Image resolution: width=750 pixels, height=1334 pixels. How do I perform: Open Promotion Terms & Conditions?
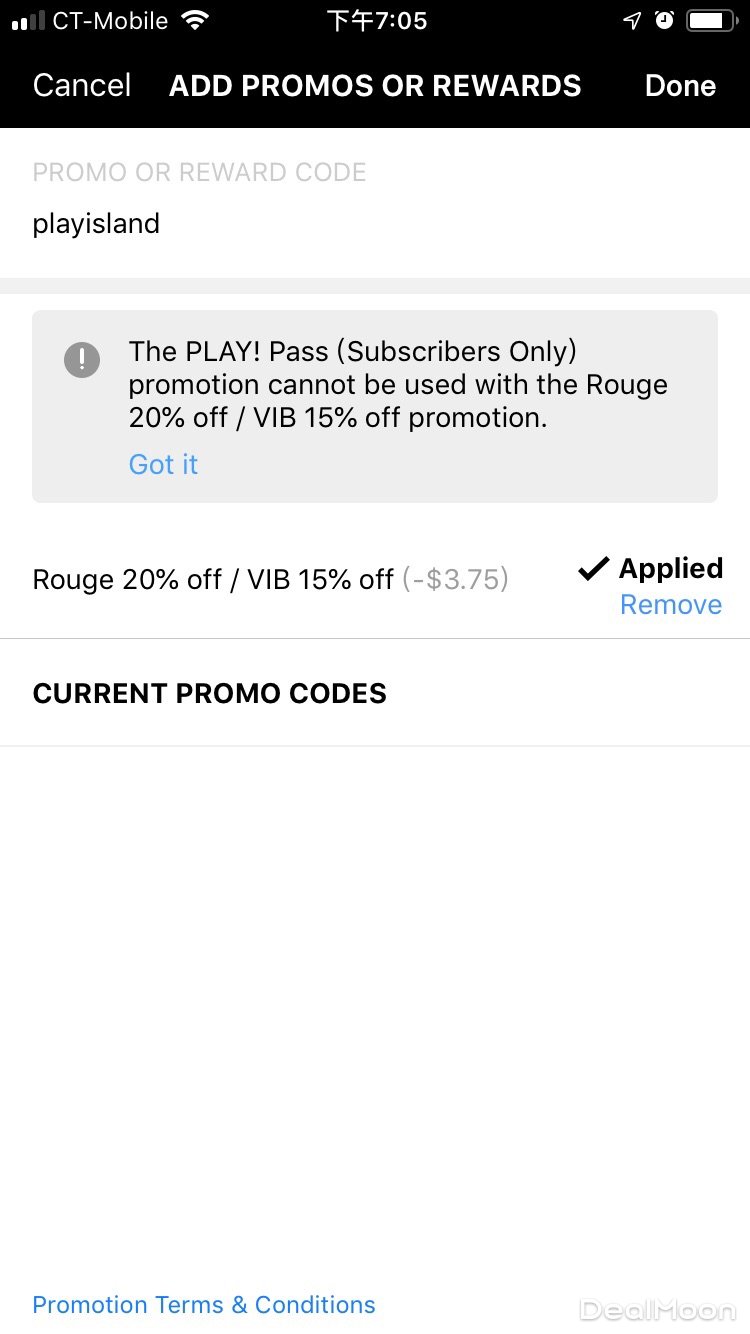pos(204,1305)
